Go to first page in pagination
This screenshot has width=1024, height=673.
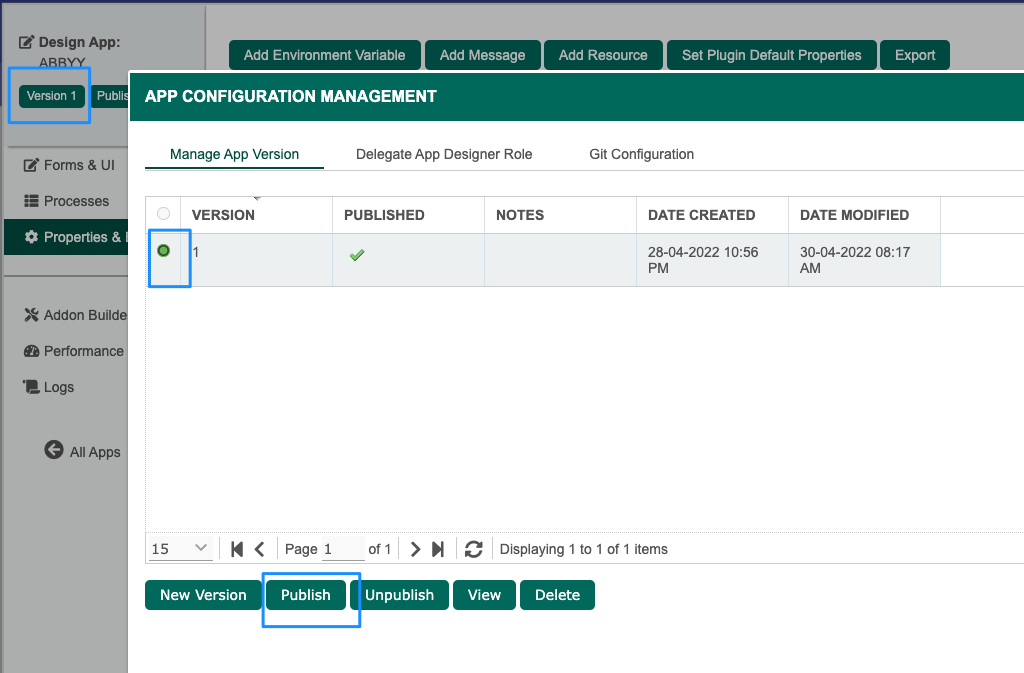click(x=237, y=549)
